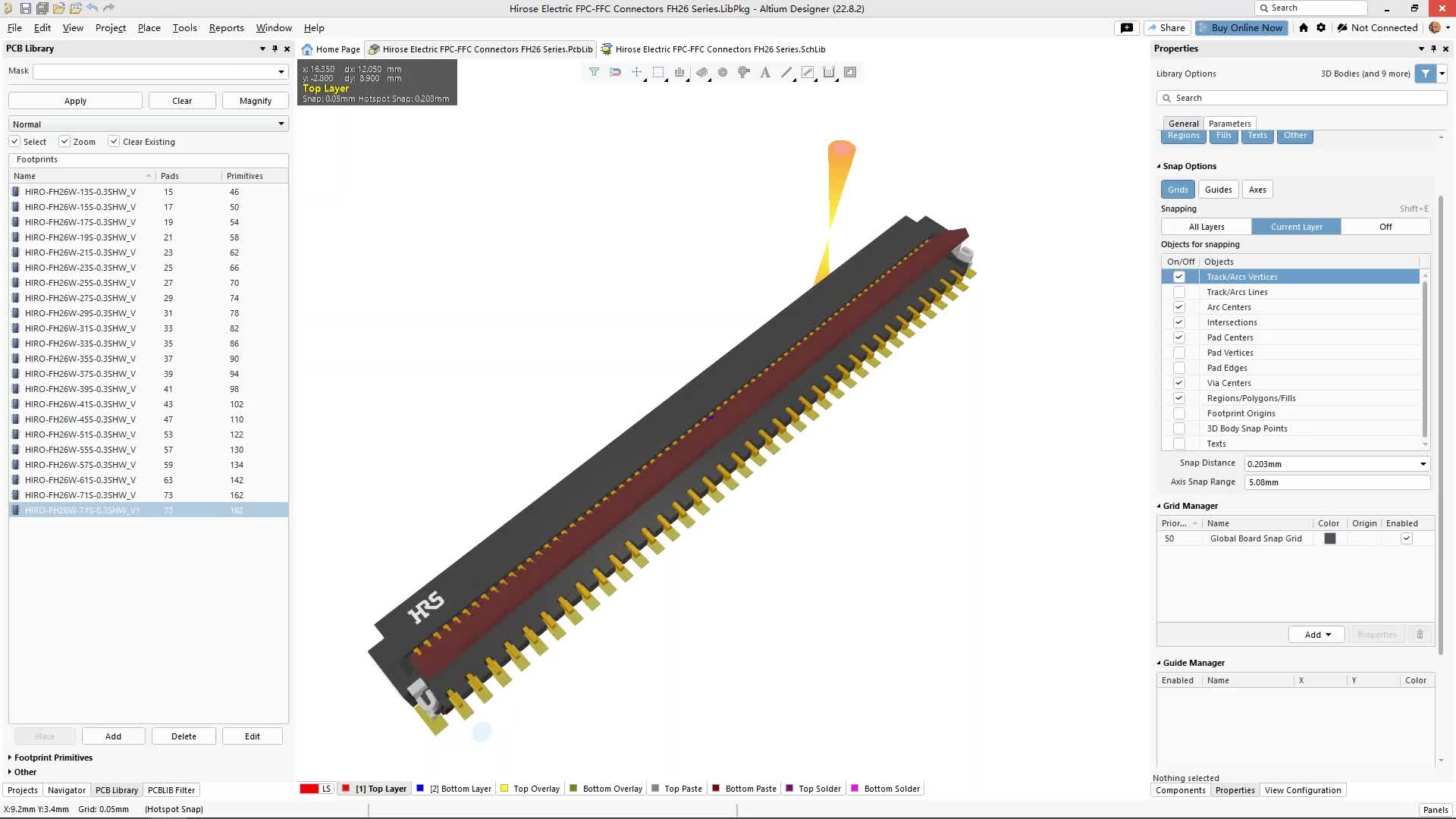
Task: Place a 3D body component icon
Action: tap(701, 72)
